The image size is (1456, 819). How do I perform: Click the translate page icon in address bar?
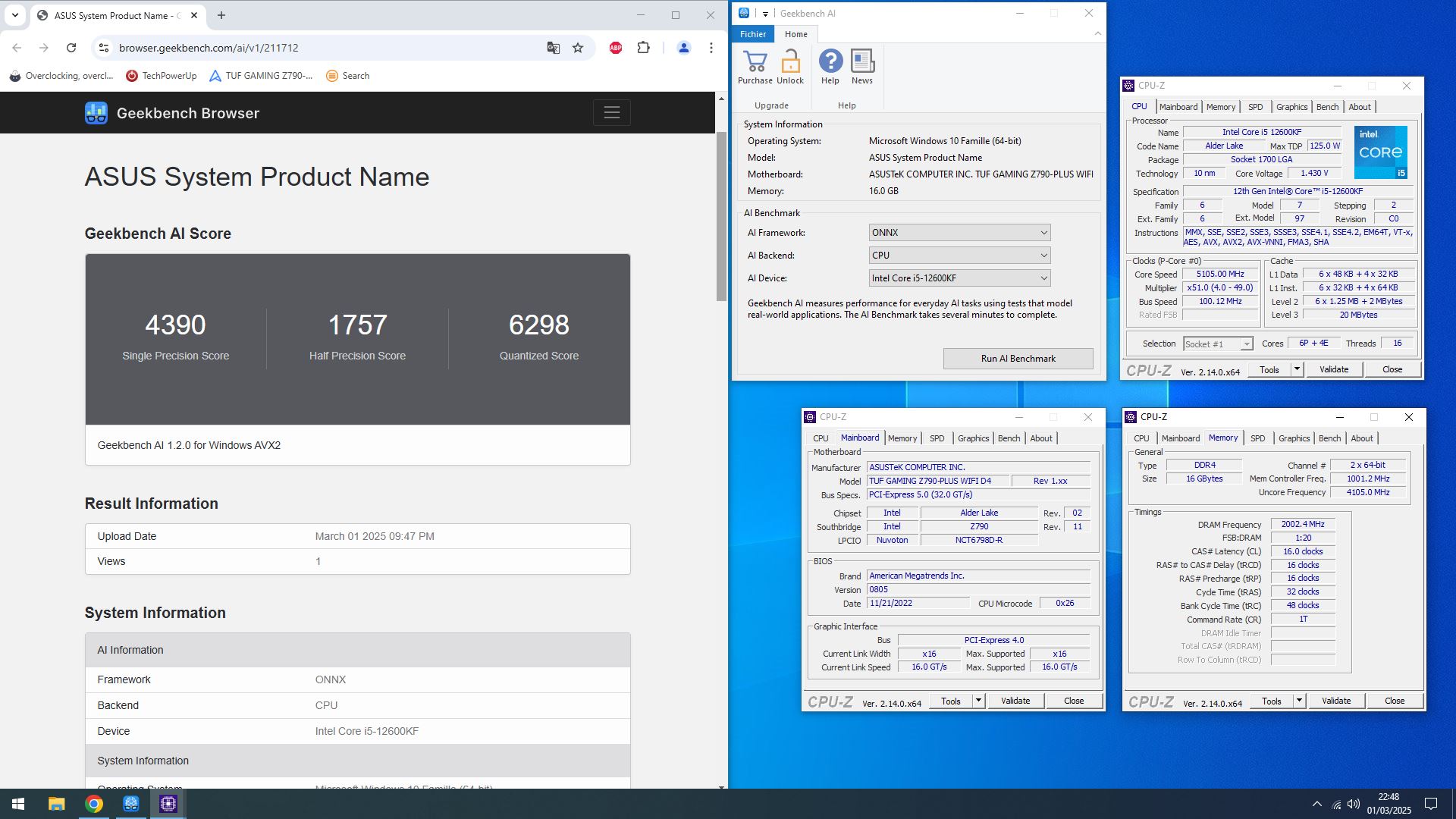pyautogui.click(x=554, y=48)
